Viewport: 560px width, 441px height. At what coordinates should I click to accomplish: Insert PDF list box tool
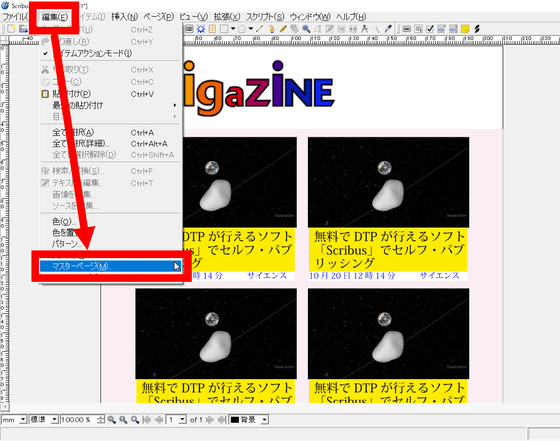453,29
